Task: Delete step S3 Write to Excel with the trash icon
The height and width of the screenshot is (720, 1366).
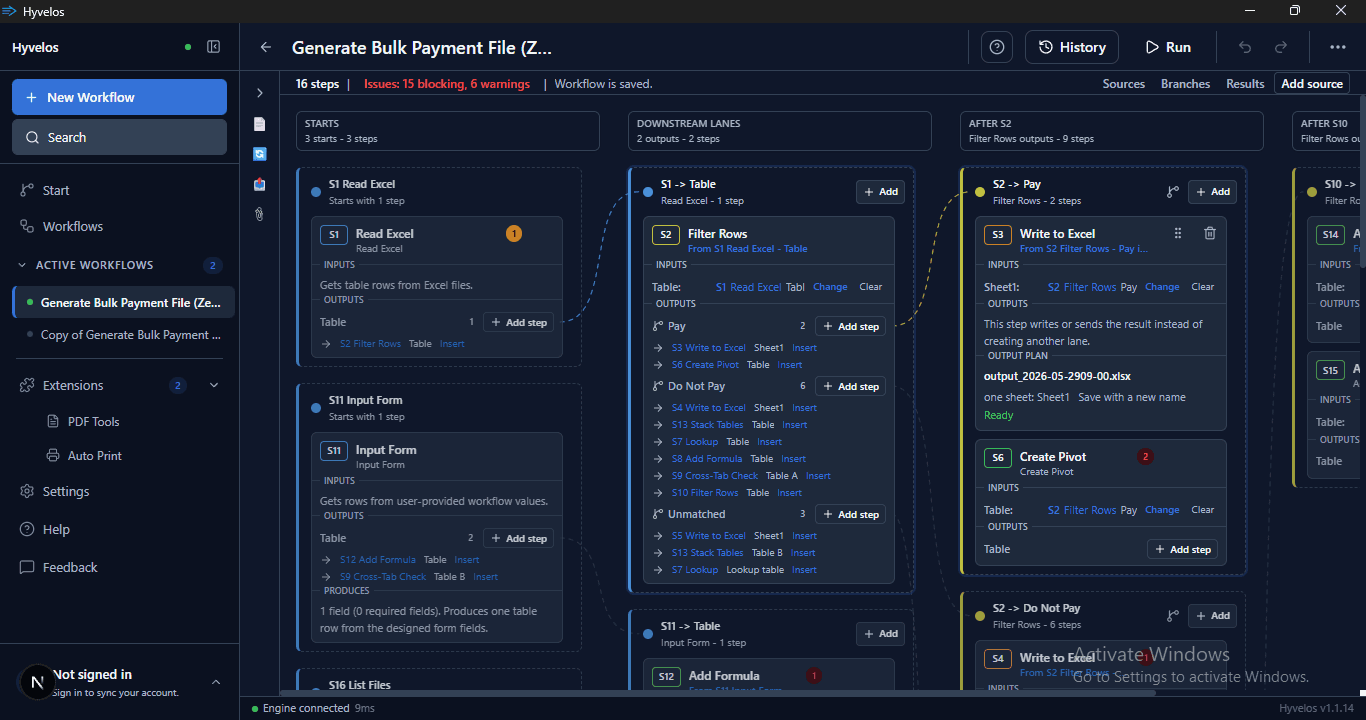Action: tap(1210, 233)
